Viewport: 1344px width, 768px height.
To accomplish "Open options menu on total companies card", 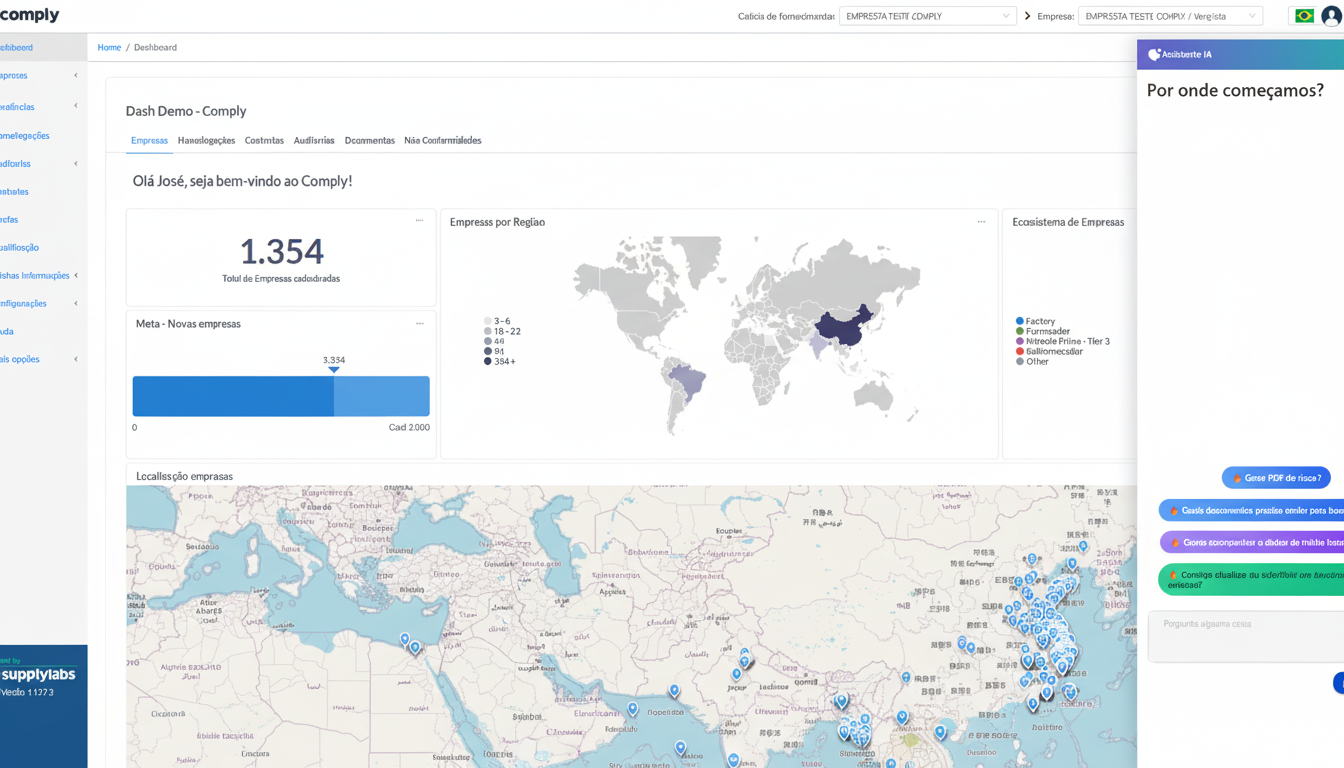I will (419, 221).
